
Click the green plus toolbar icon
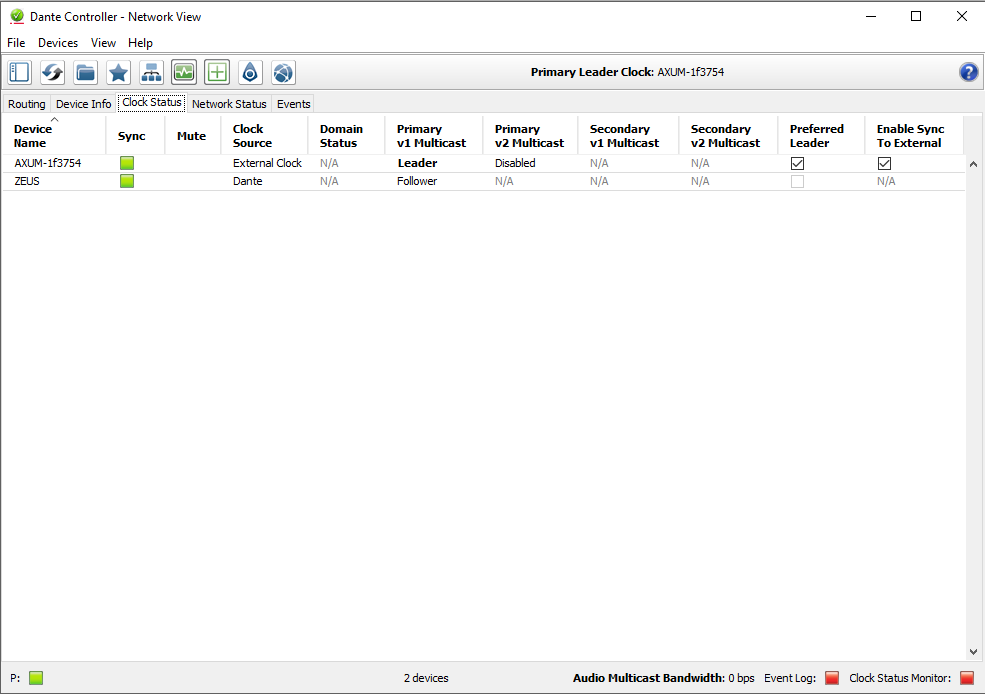tap(217, 72)
